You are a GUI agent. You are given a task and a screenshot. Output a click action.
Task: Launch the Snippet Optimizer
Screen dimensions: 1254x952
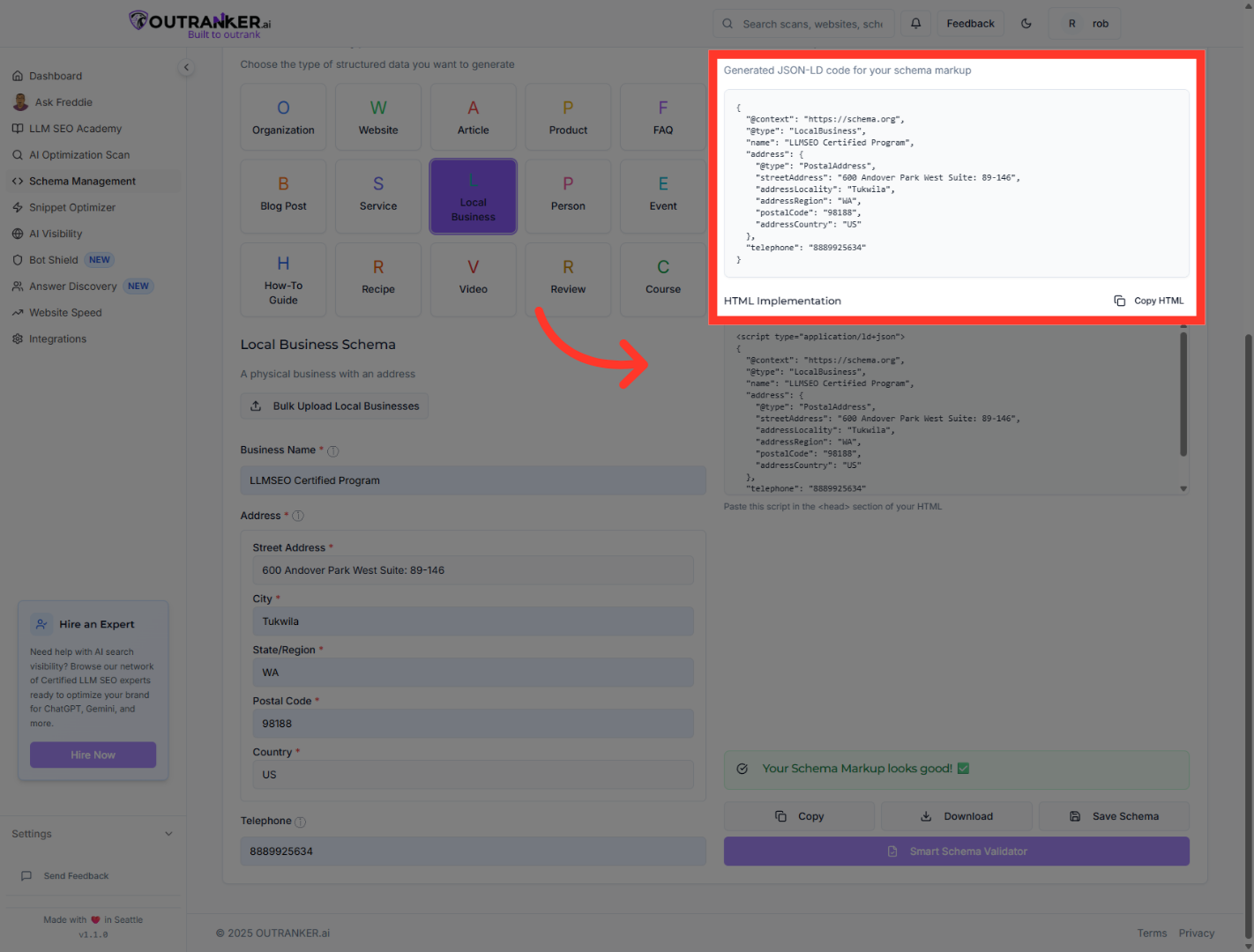[x=72, y=207]
